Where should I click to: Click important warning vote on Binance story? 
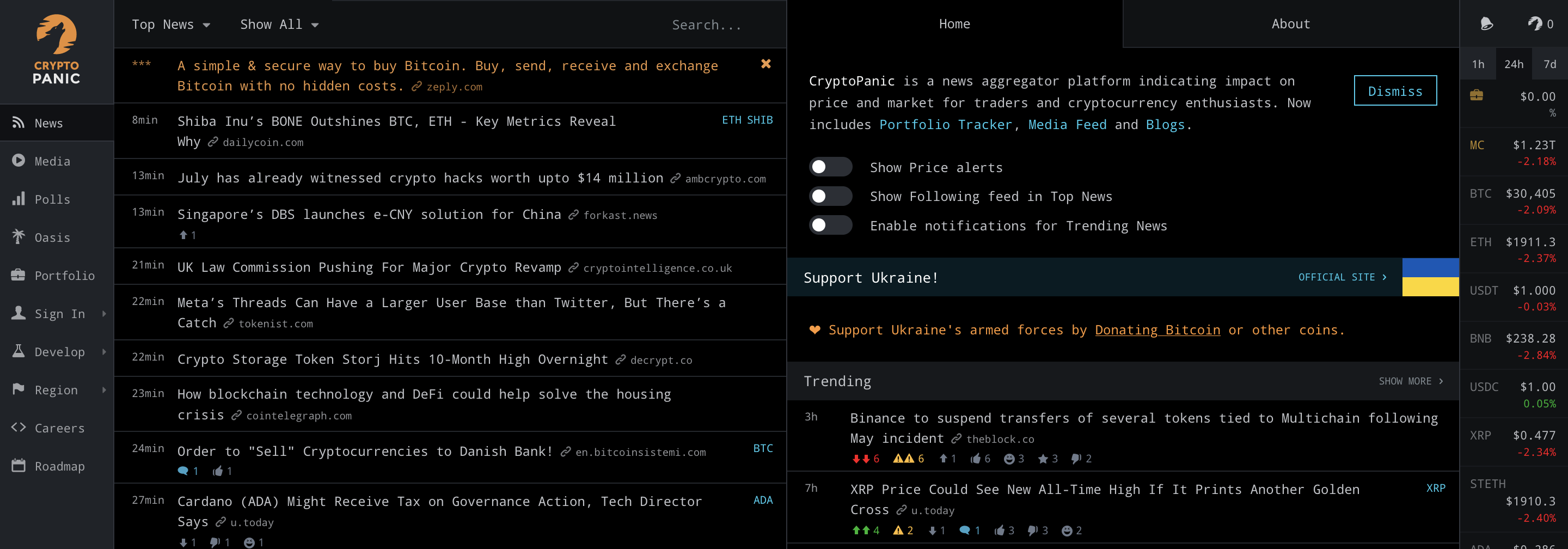tap(908, 459)
